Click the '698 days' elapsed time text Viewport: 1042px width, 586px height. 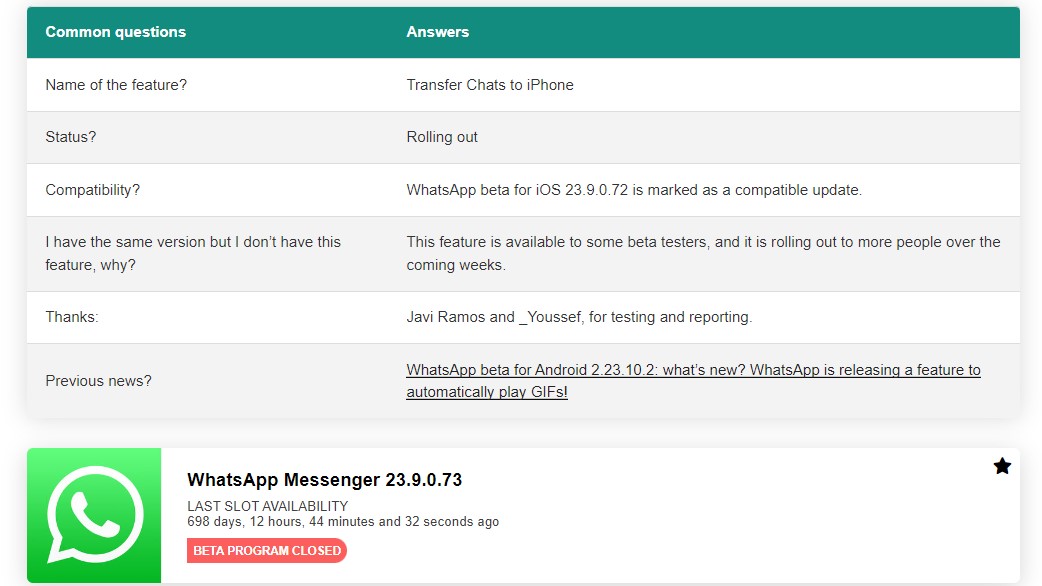(x=342, y=522)
